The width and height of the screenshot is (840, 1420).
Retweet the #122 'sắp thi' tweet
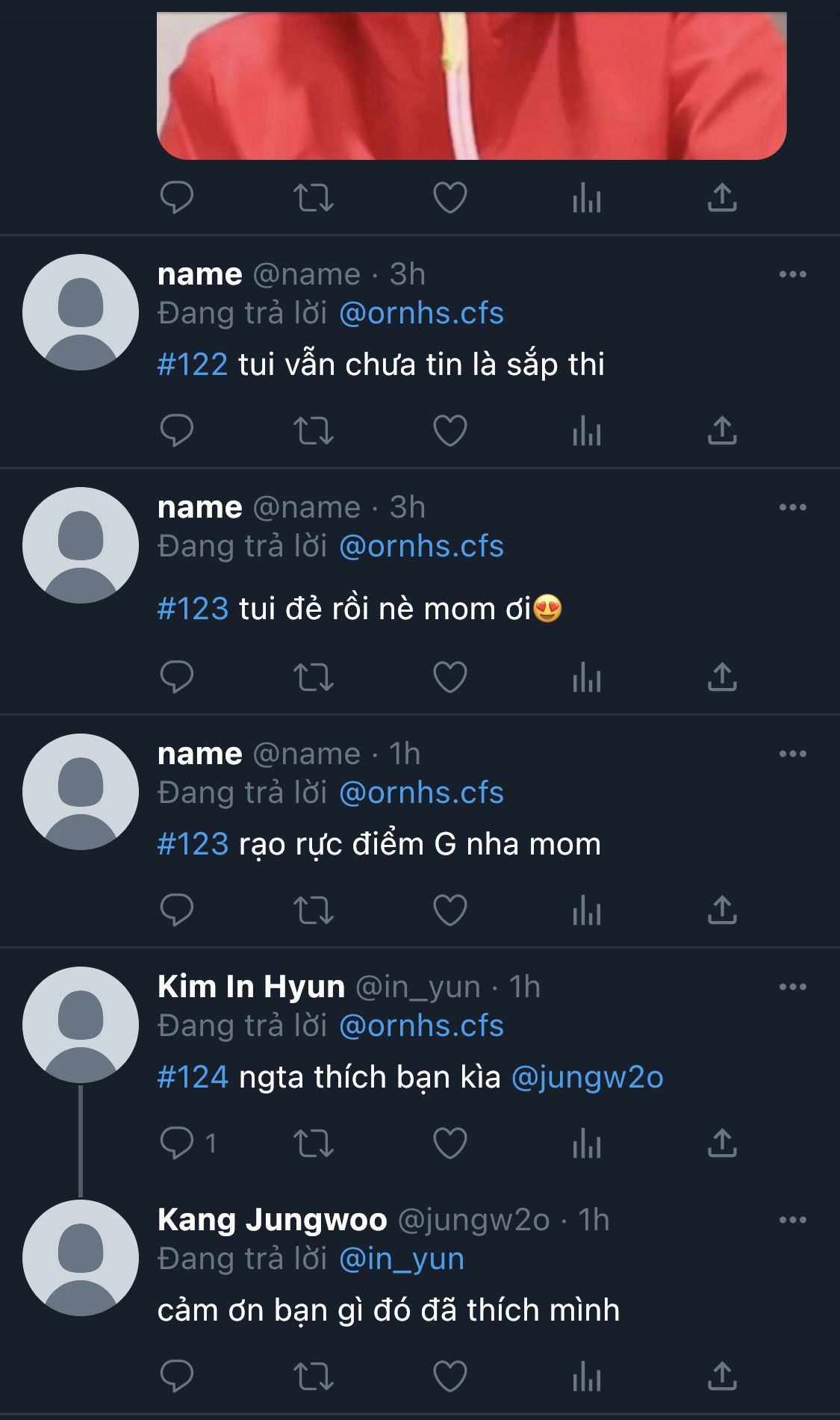point(313,431)
